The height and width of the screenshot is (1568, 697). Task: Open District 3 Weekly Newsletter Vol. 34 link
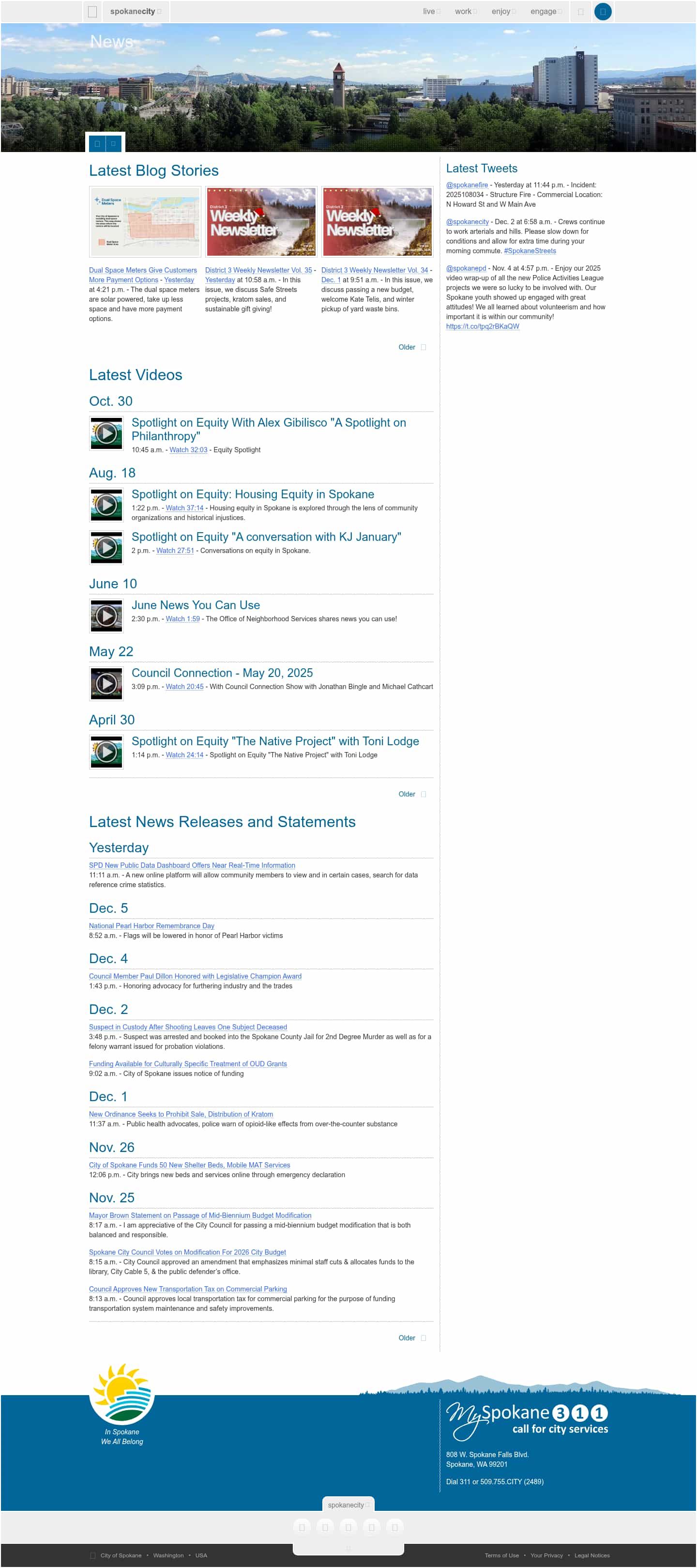tap(375, 270)
